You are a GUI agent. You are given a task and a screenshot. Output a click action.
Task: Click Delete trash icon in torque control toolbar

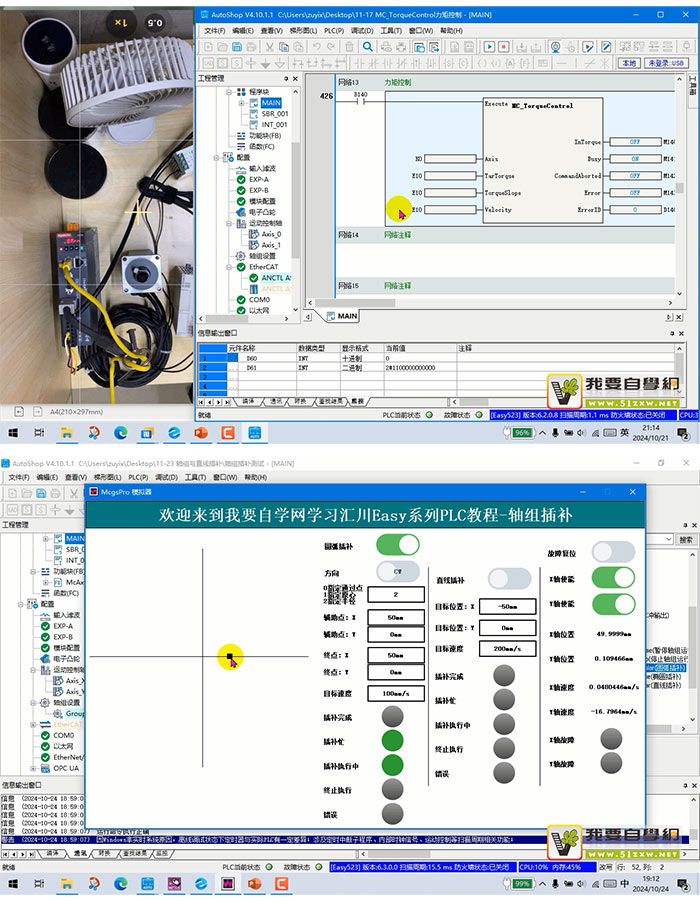click(349, 47)
